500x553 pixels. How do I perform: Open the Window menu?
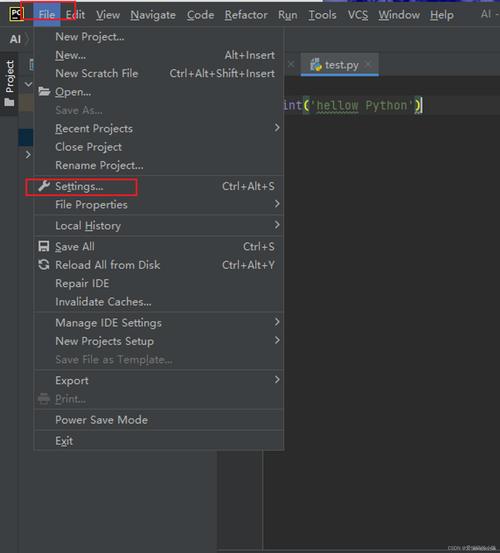click(399, 15)
